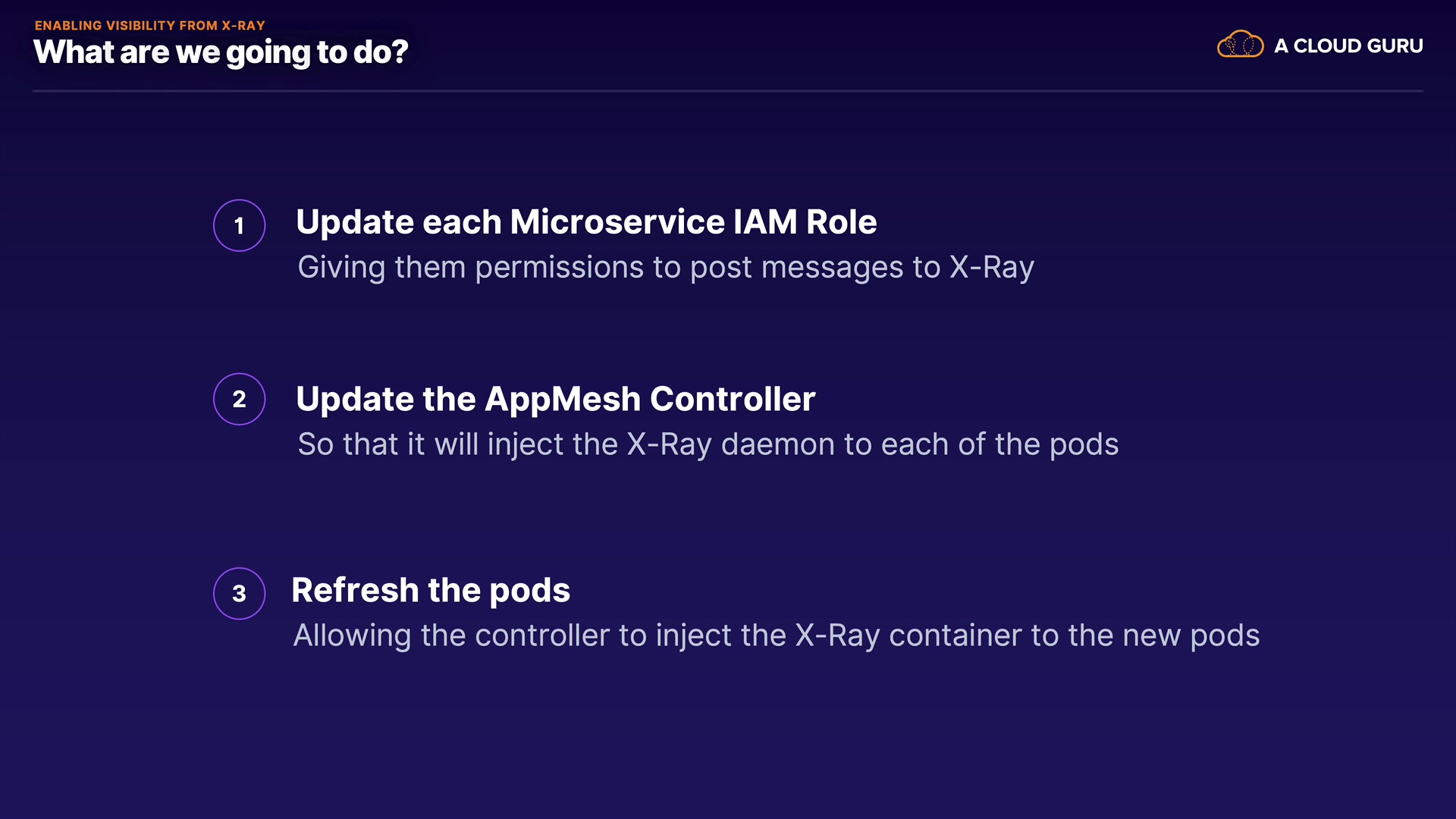The width and height of the screenshot is (1456, 819).
Task: Click 'Update the AppMesh Controller' heading
Action: [x=555, y=399]
